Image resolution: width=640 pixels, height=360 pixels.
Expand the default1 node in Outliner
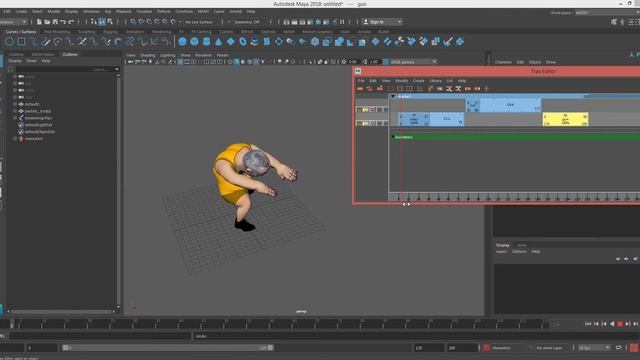pyautogui.click(x=15, y=104)
